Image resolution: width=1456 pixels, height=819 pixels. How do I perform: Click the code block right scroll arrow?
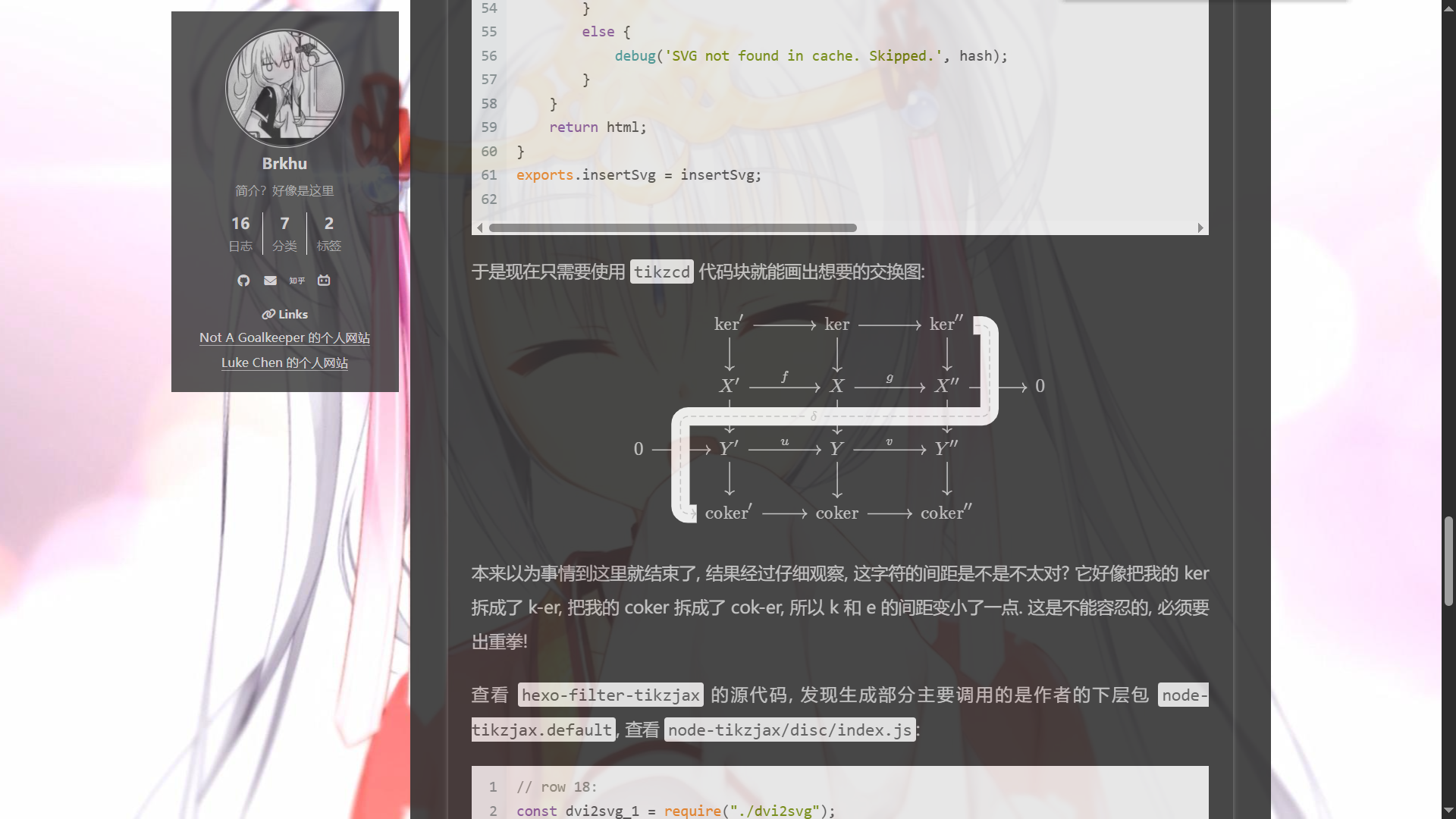[x=1200, y=227]
